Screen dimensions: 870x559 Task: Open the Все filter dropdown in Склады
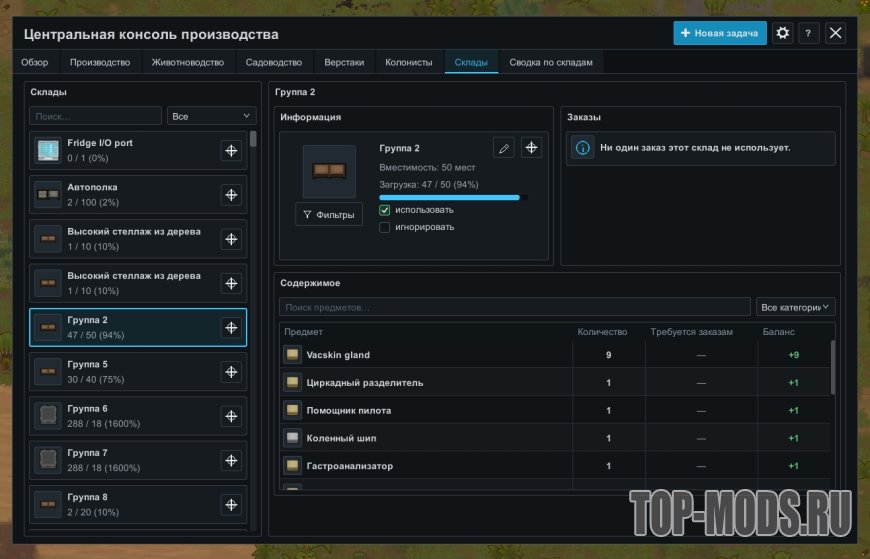tap(211, 116)
